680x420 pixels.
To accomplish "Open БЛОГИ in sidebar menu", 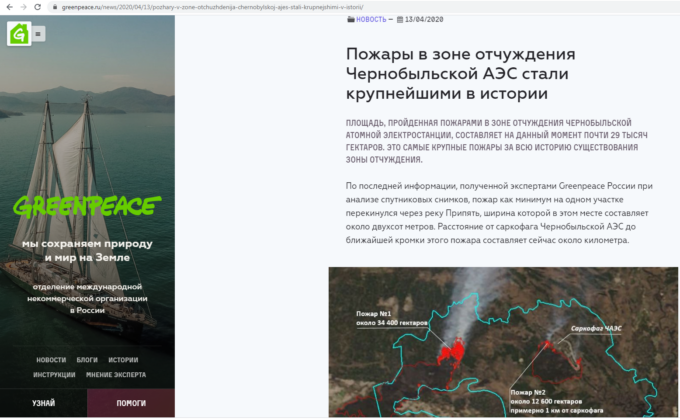I will click(87, 360).
